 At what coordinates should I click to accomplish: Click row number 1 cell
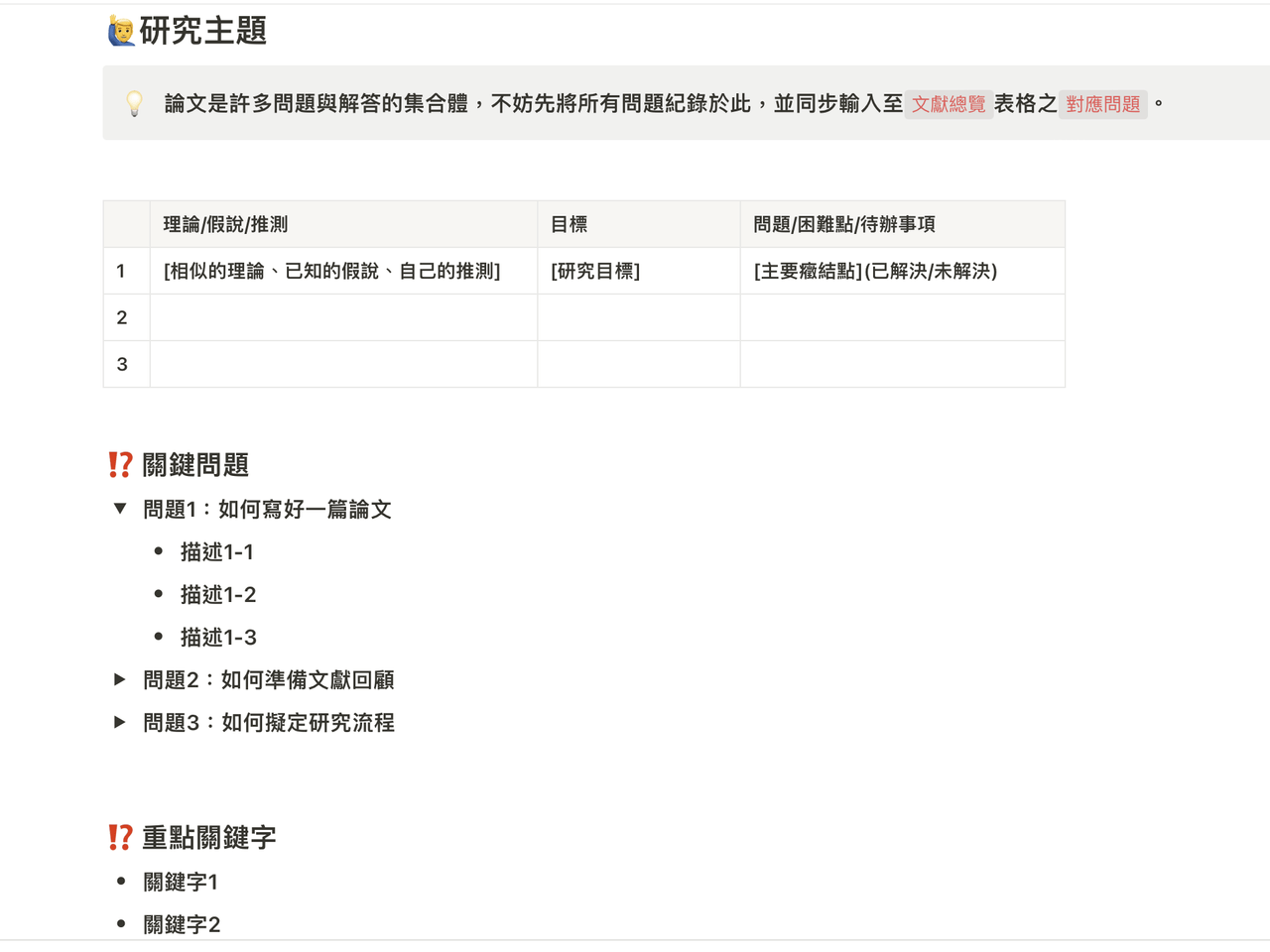tap(126, 271)
